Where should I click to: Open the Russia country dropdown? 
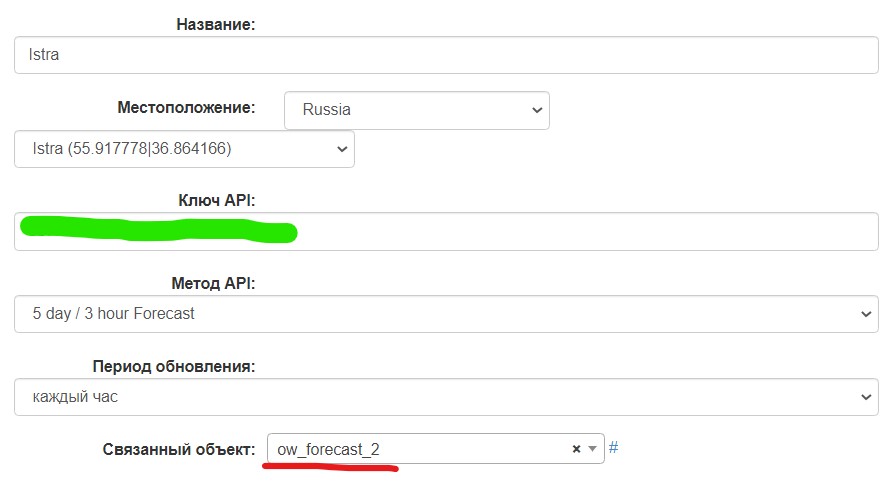tap(416, 110)
